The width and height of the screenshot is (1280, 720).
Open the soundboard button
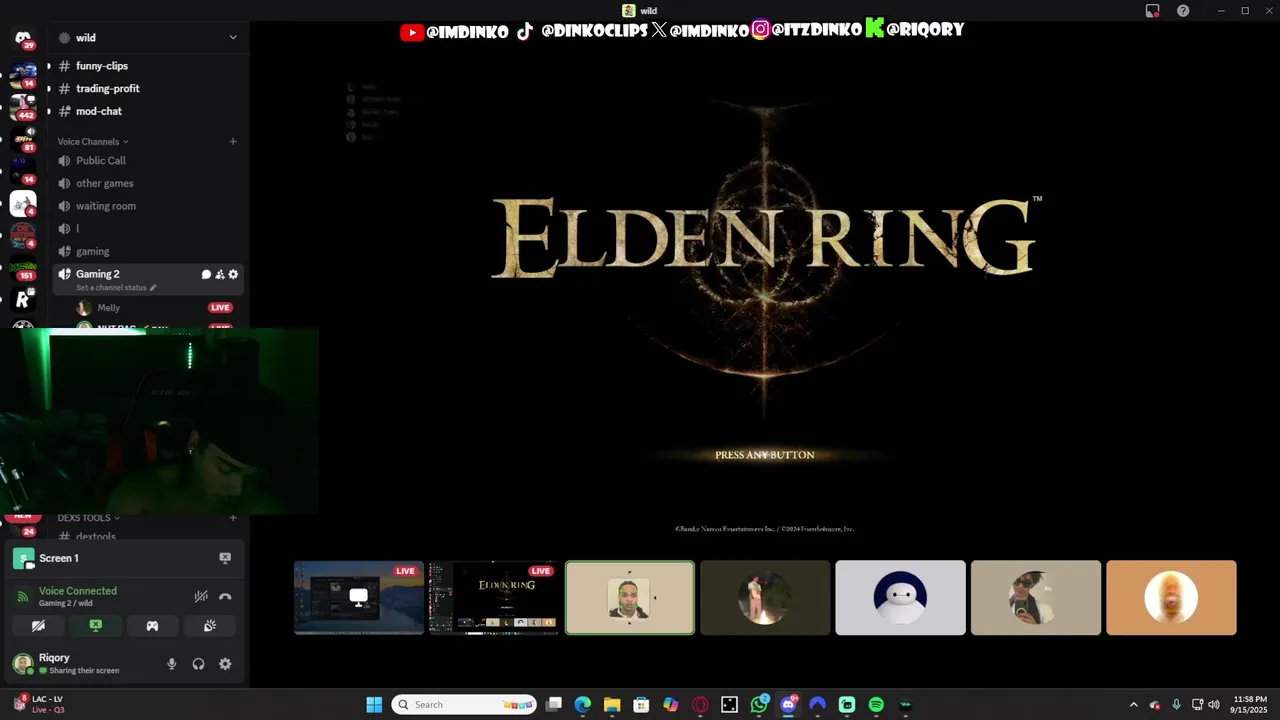tap(210, 626)
